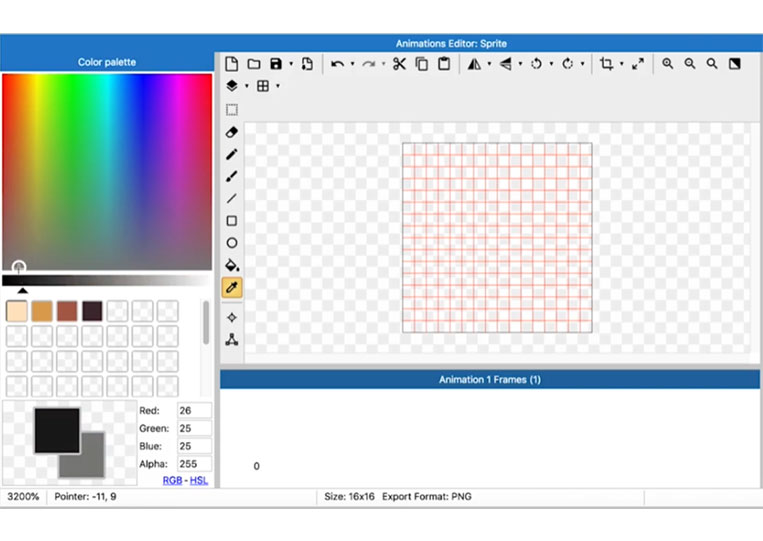This screenshot has width=763, height=541.
Task: Select the Eraser tool
Action: (x=232, y=132)
